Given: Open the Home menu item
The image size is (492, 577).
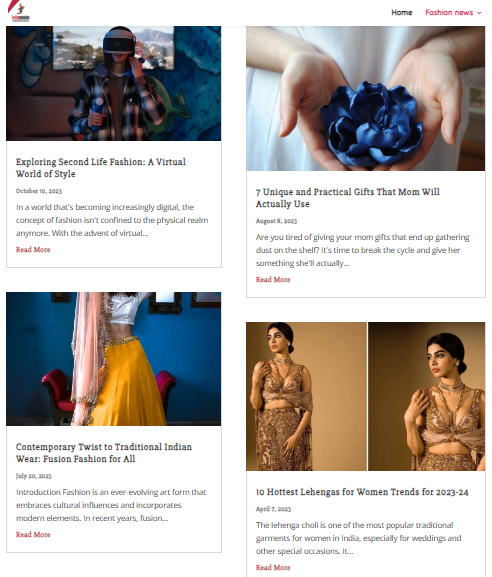Looking at the screenshot, I should point(401,13).
